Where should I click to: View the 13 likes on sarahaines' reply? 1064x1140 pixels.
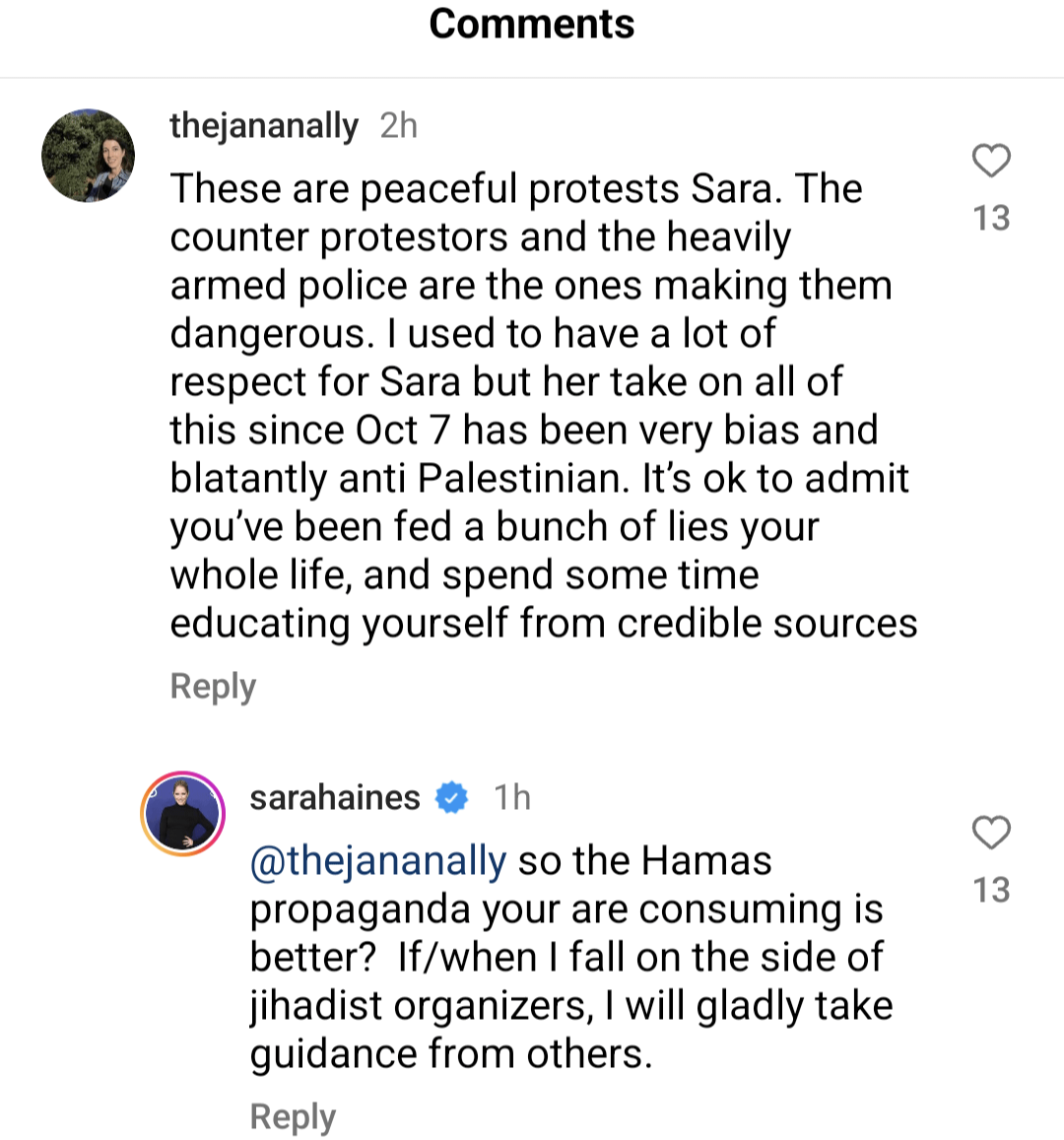(x=991, y=890)
